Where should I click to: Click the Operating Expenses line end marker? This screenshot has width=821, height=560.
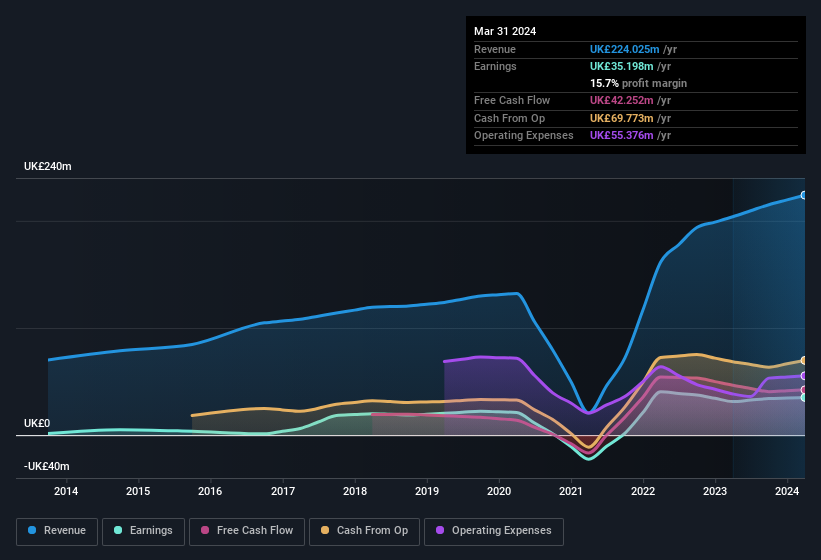(x=804, y=376)
